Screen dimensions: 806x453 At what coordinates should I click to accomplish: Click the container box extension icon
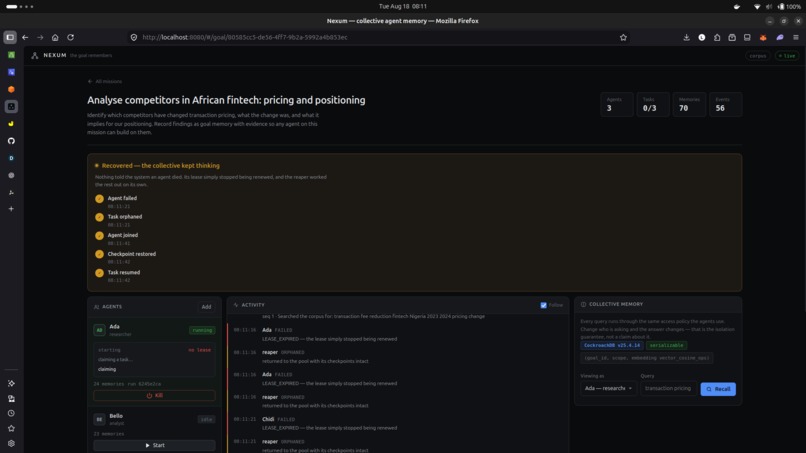tap(732, 37)
